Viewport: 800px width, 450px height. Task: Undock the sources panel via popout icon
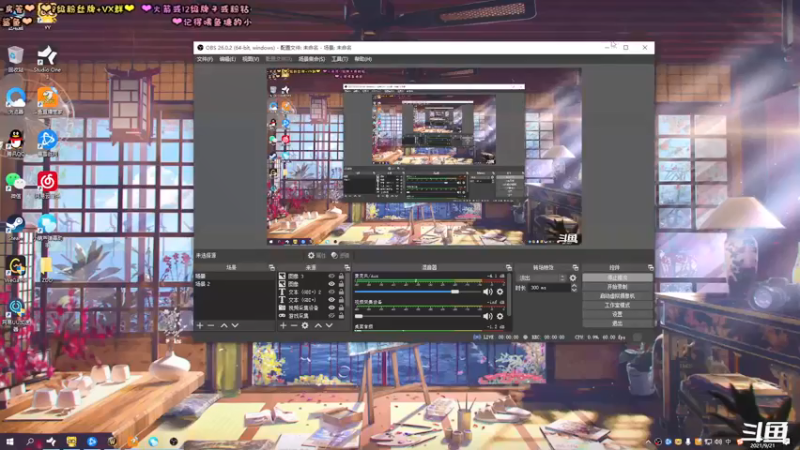pyautogui.click(x=347, y=267)
